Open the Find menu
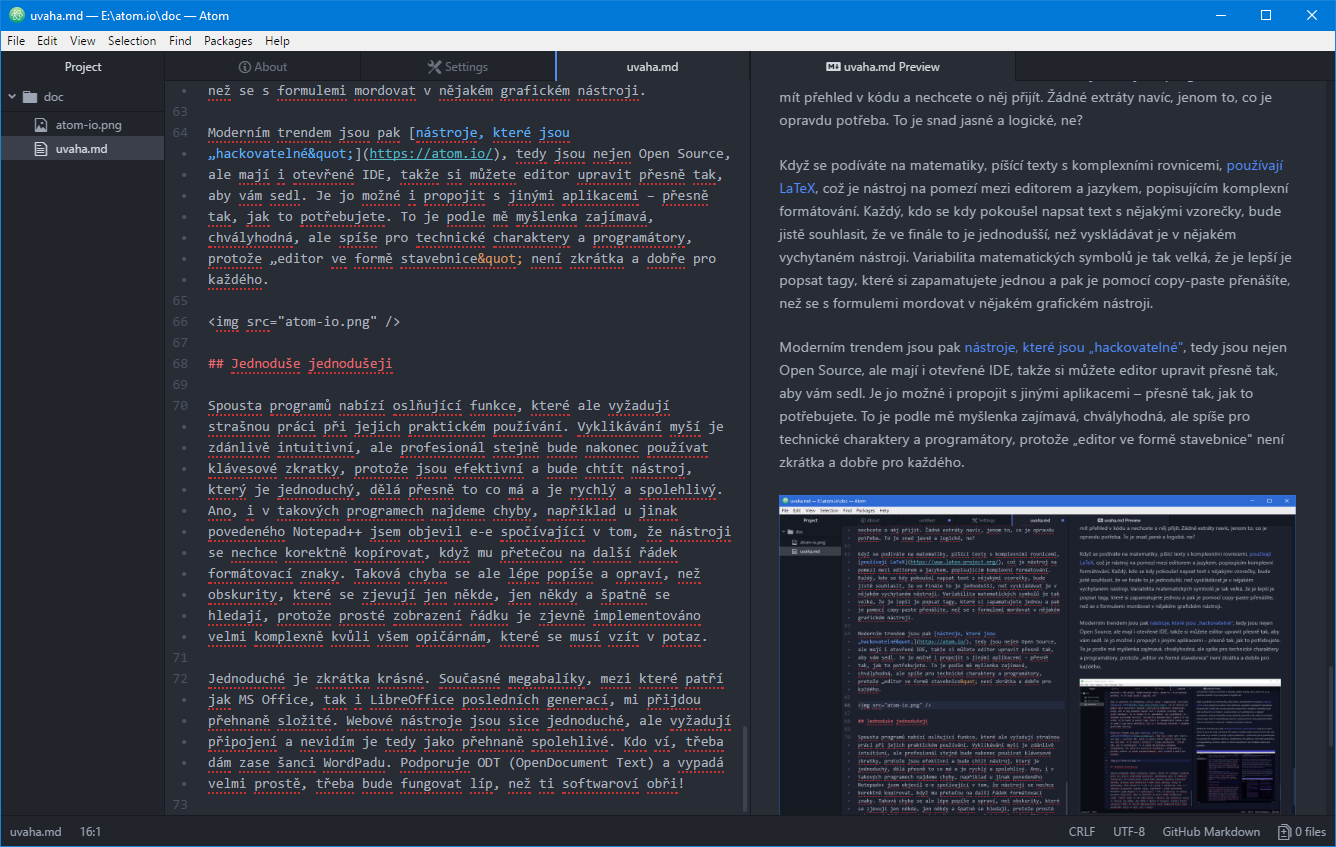Viewport: 1336px width, 847px height. [x=180, y=41]
